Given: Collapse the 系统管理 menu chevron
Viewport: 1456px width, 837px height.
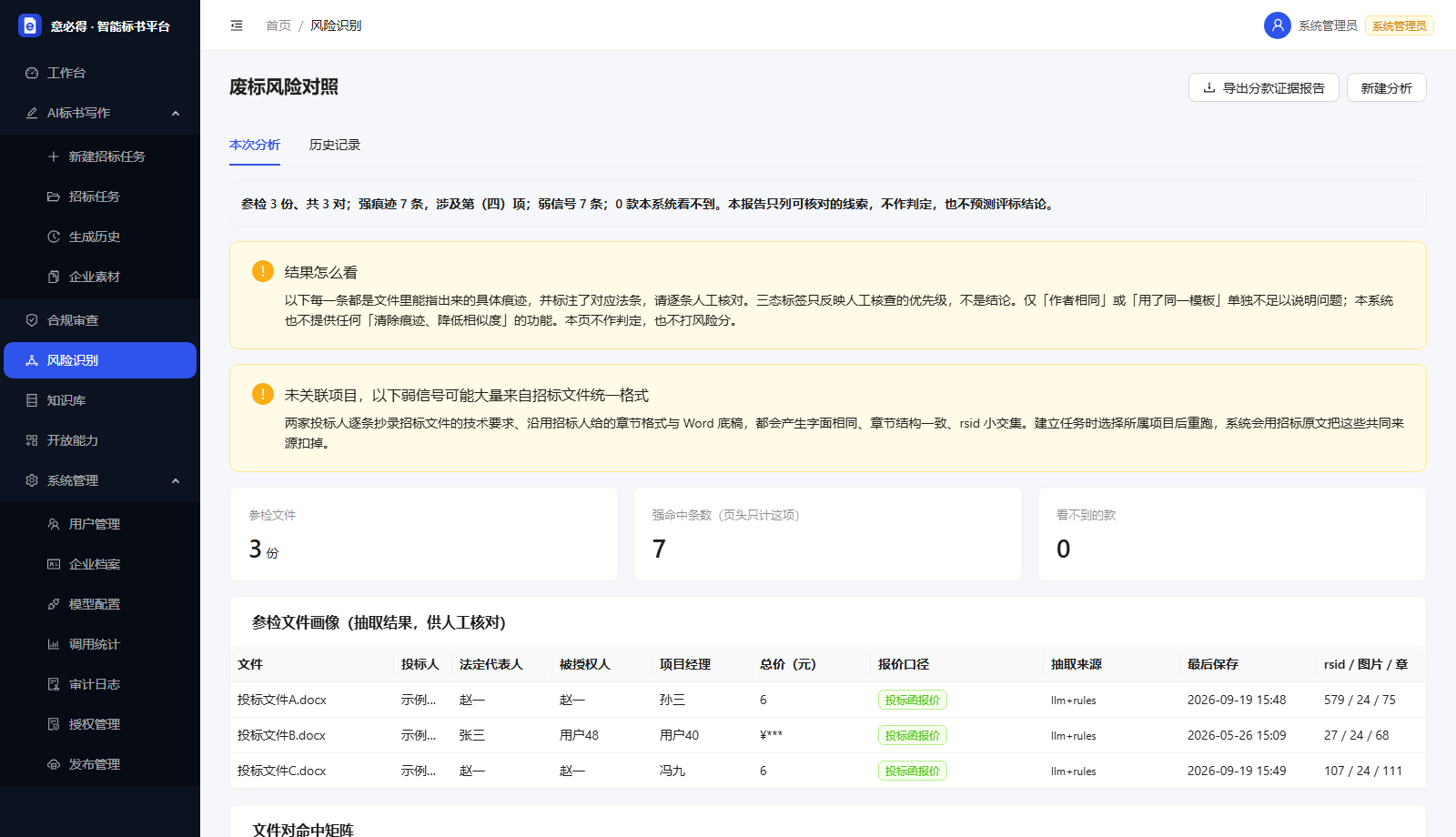Looking at the screenshot, I should click(x=176, y=480).
